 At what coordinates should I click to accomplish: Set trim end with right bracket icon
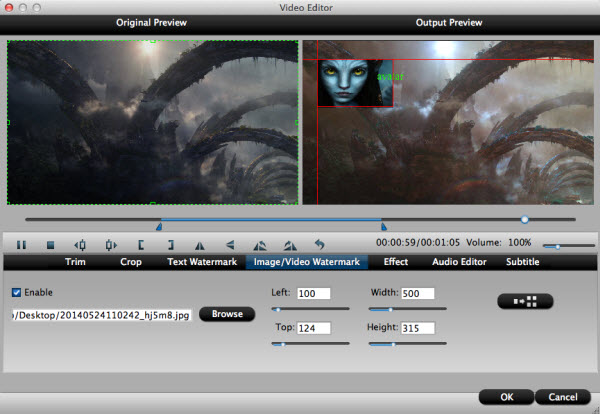[x=171, y=245]
